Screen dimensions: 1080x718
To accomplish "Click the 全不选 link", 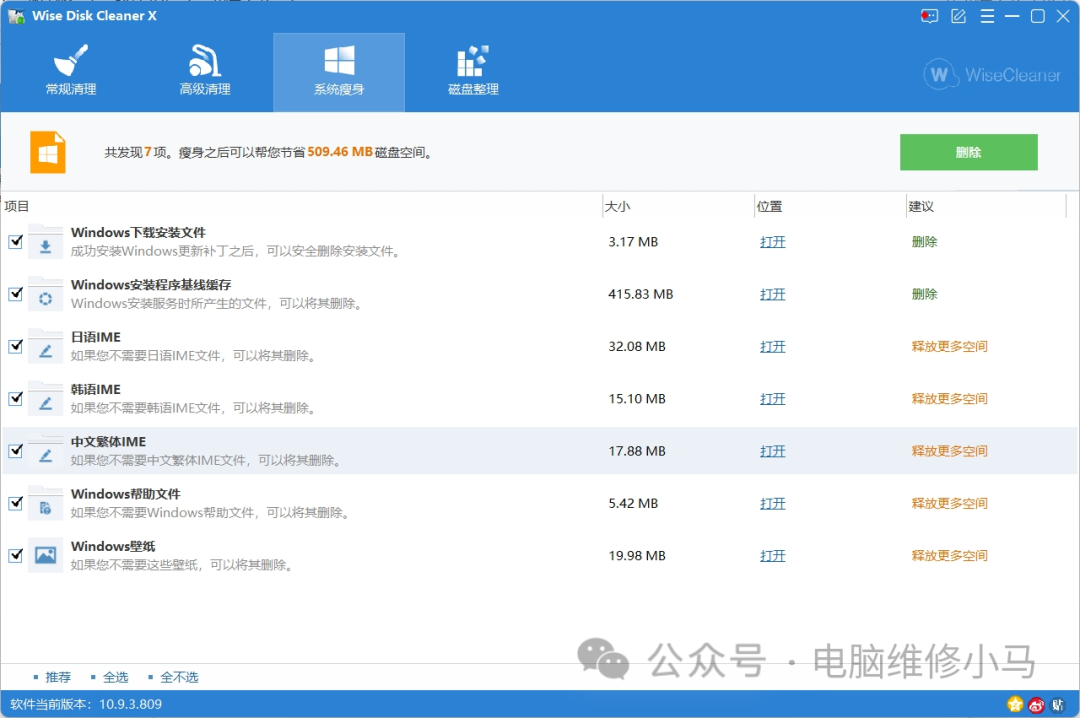I will (179, 677).
